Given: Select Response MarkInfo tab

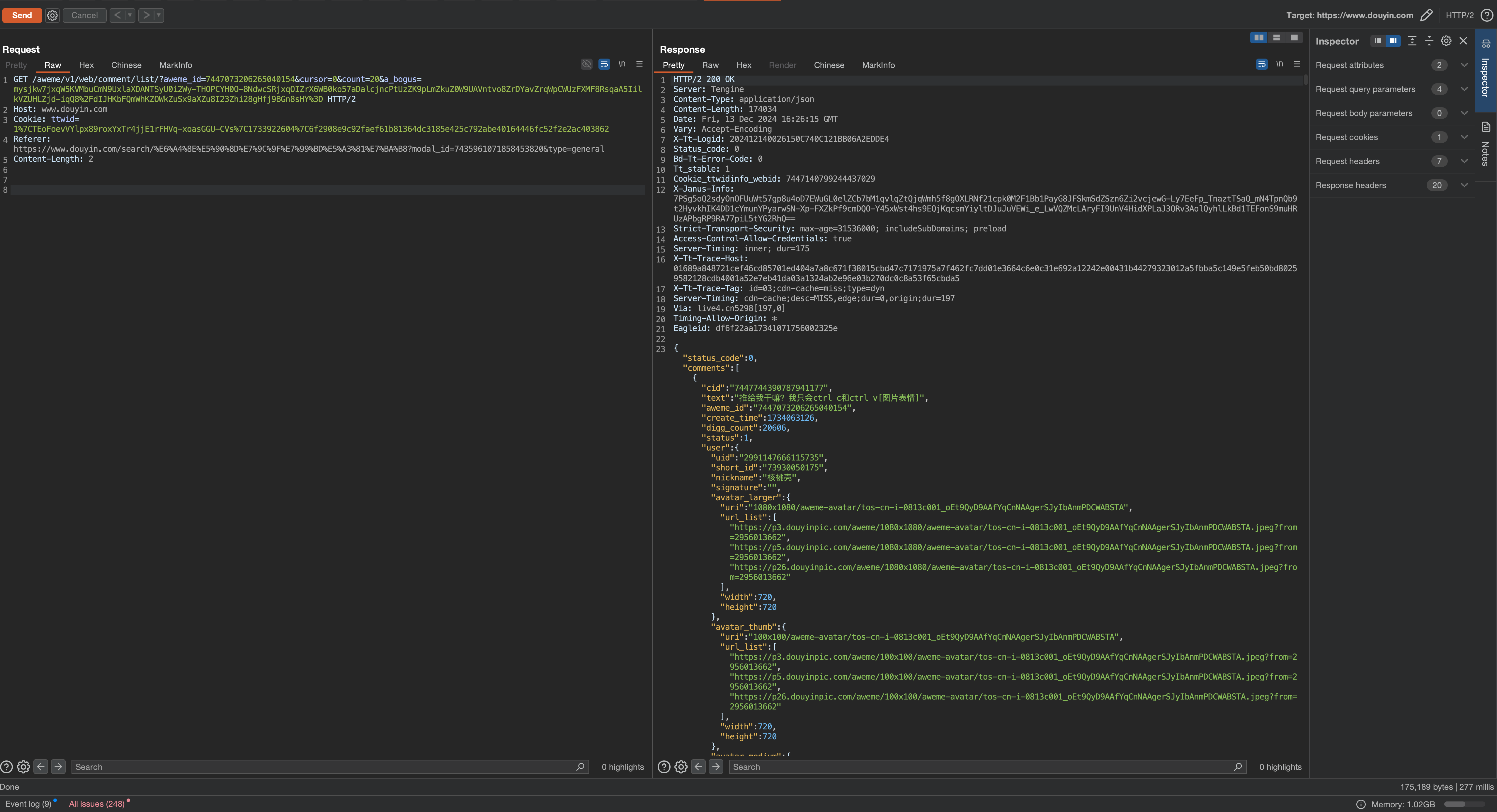Looking at the screenshot, I should click(878, 65).
